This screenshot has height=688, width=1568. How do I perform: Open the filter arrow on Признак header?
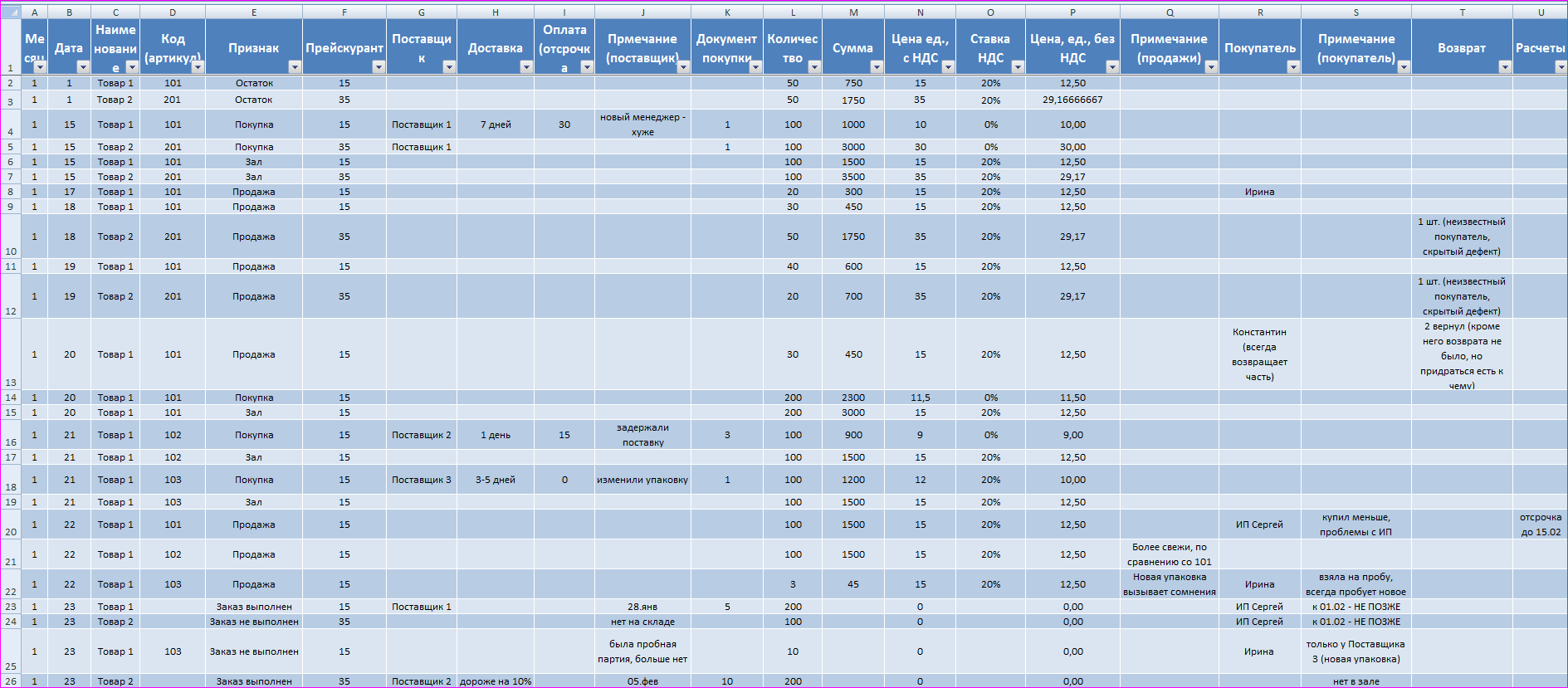294,67
